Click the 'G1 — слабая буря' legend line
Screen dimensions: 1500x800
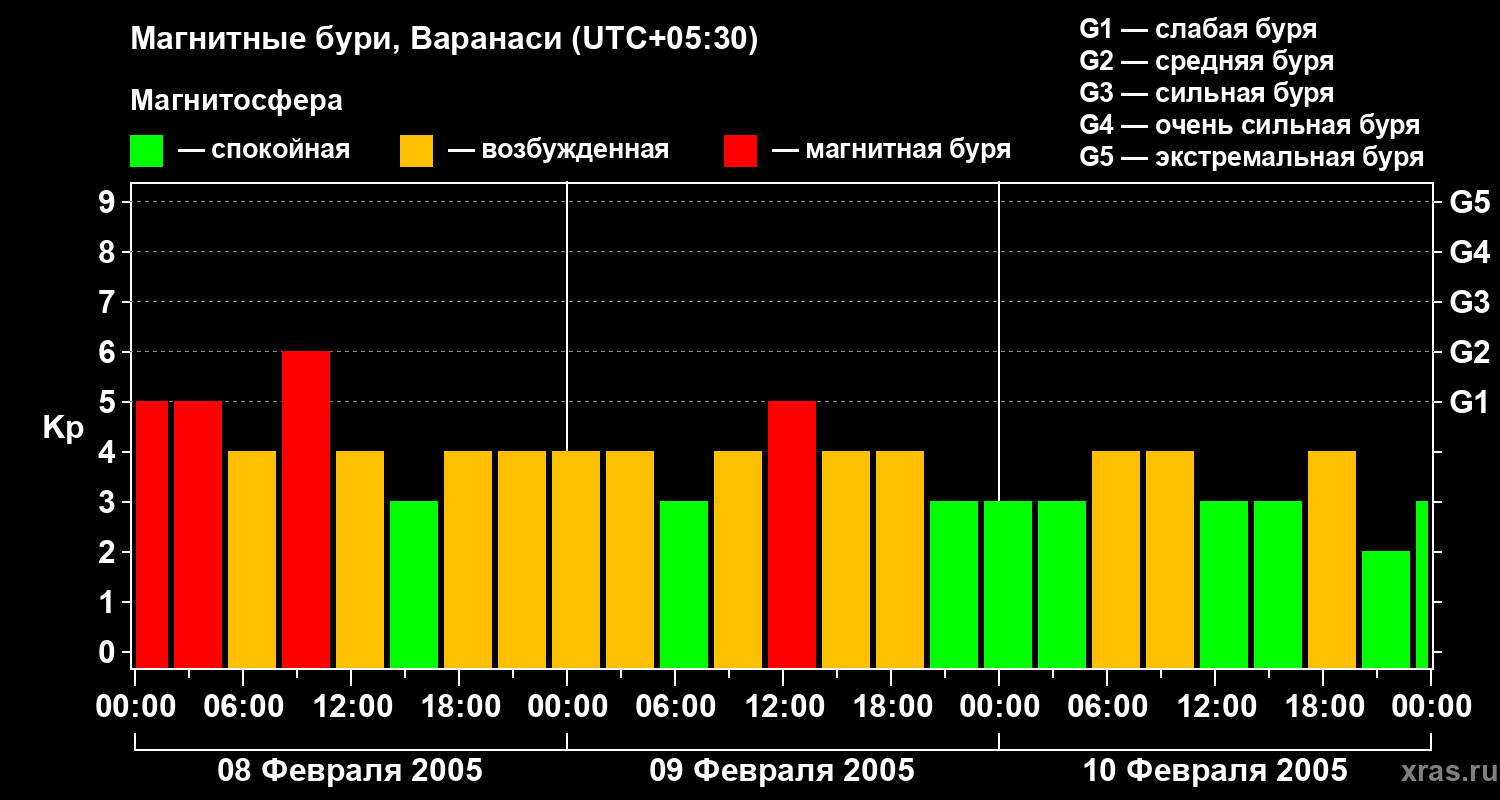tap(1198, 29)
